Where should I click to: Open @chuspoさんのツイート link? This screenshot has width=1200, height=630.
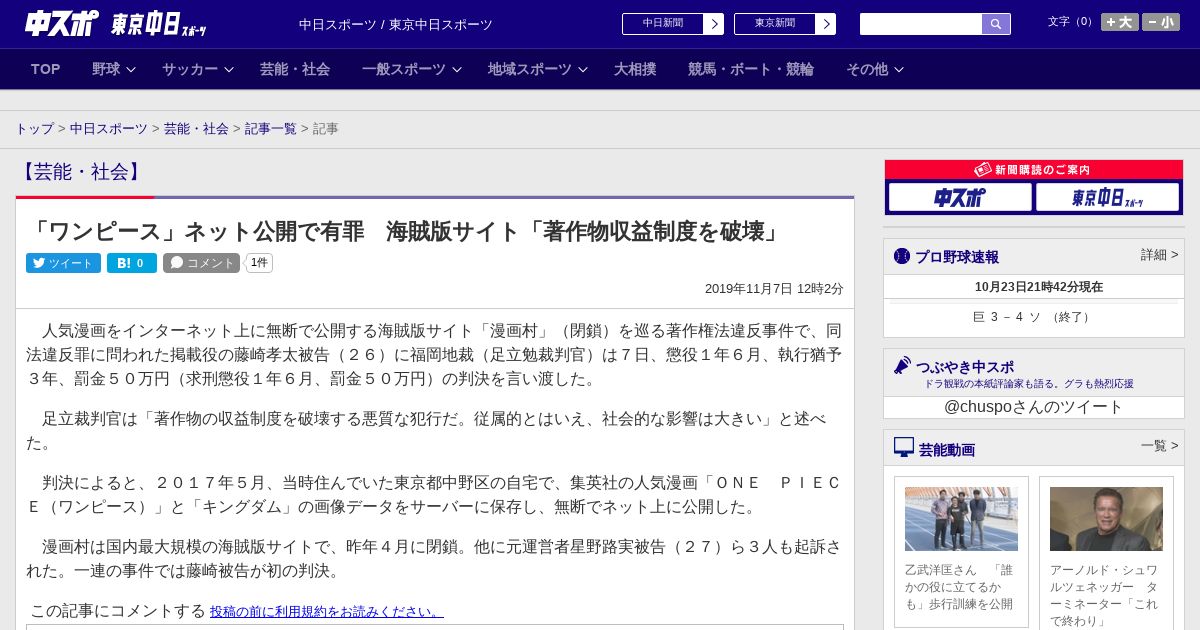point(1034,407)
